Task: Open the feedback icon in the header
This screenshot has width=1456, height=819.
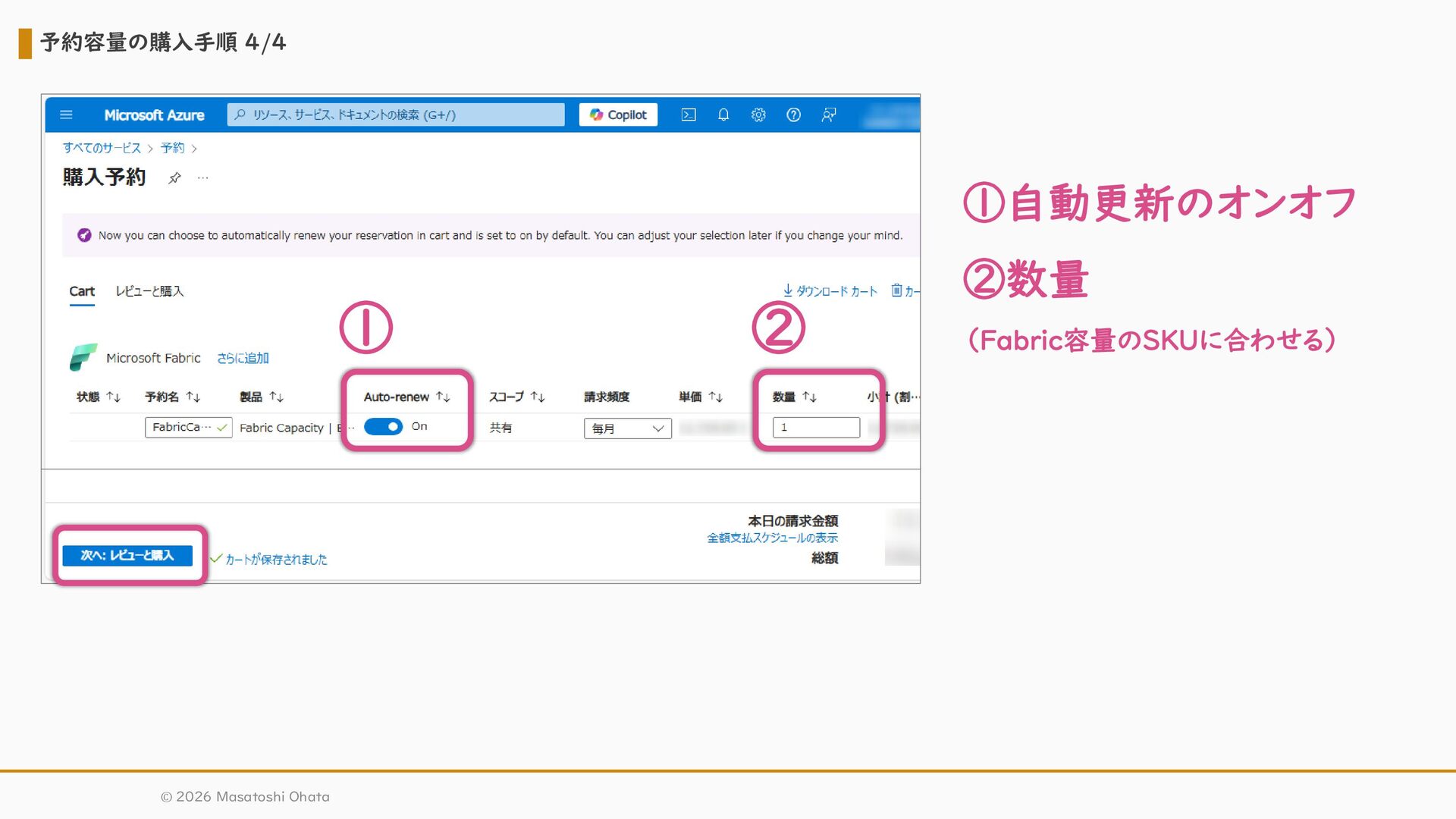Action: point(829,115)
